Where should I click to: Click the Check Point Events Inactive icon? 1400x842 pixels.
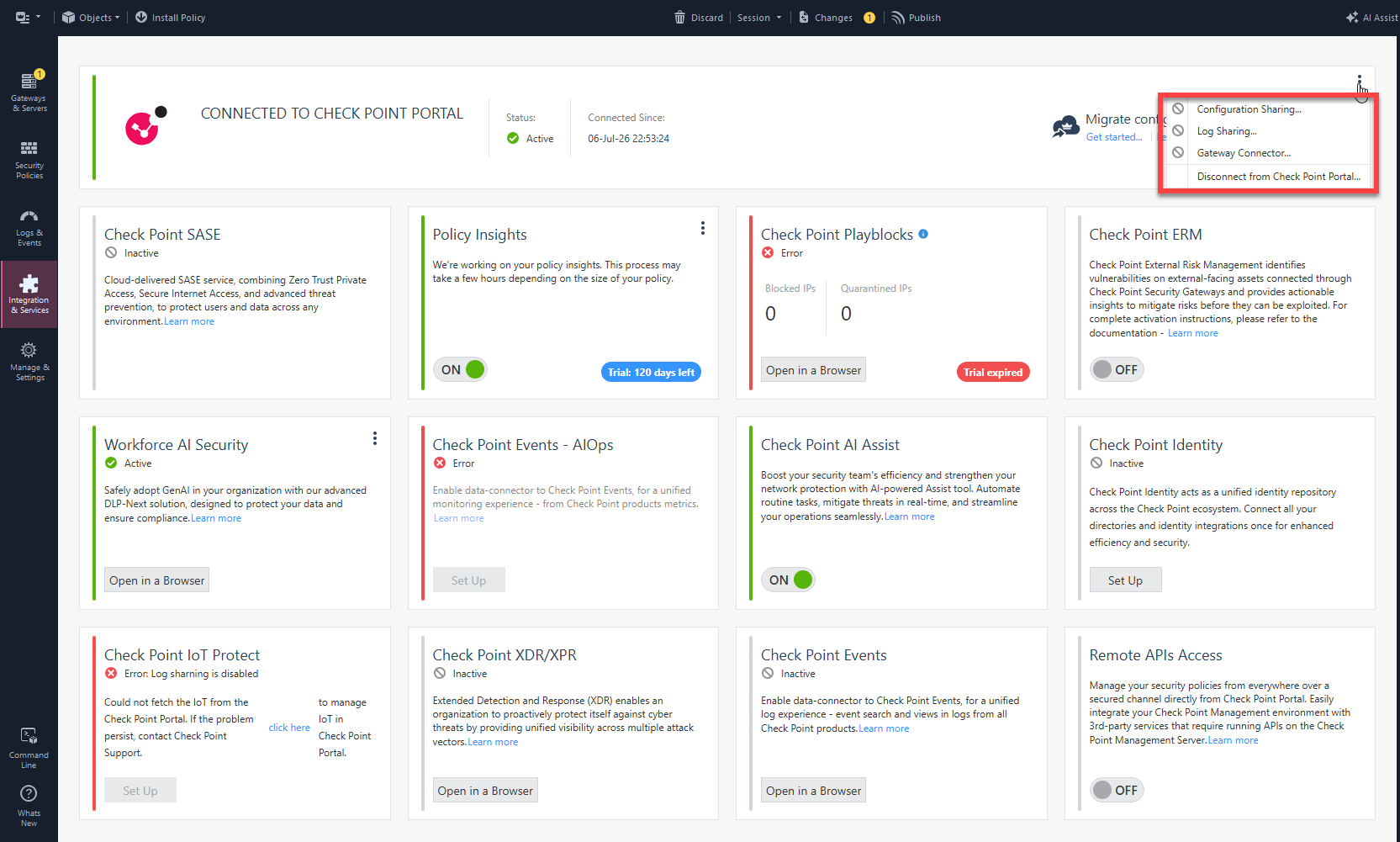click(768, 673)
